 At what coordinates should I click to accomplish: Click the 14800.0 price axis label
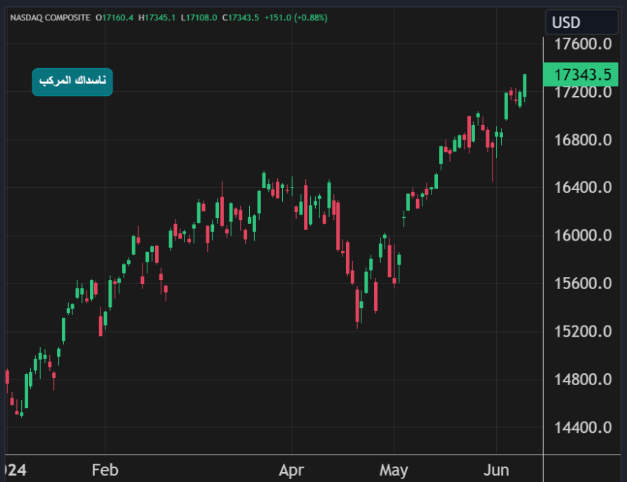(583, 379)
